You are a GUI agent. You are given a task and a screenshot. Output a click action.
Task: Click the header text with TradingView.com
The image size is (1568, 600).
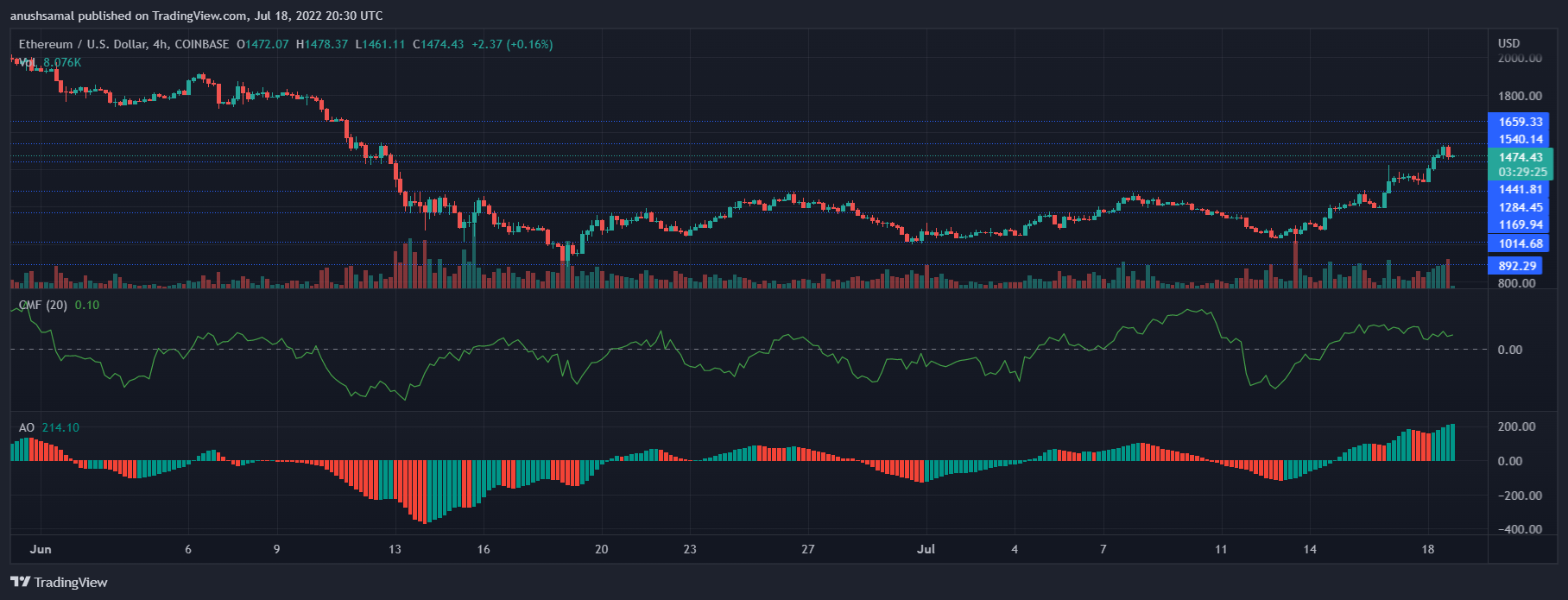(x=196, y=16)
